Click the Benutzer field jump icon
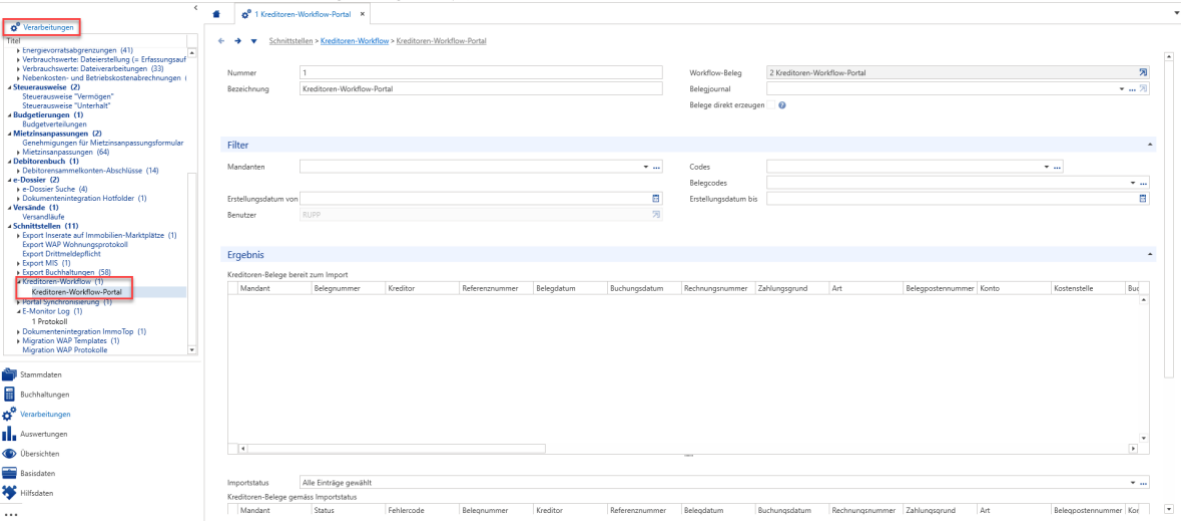This screenshot has width=1181, height=521. (655, 215)
